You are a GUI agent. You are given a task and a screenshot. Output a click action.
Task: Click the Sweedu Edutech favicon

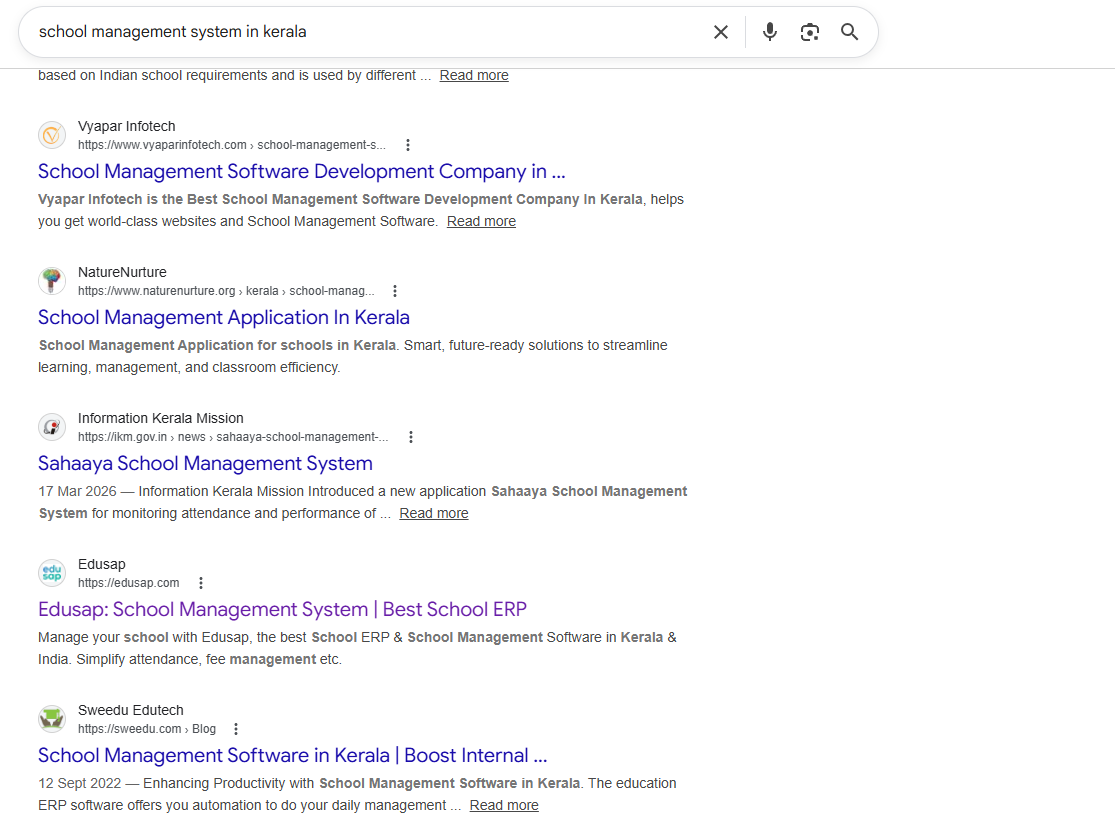[52, 719]
